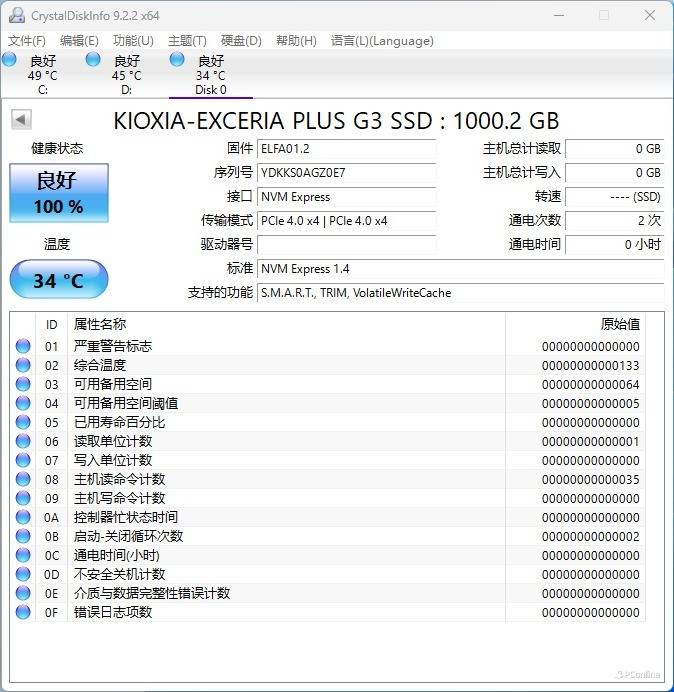This screenshot has height=692, width=674.
Task: Select the D: drive status orb
Action: (x=93, y=60)
